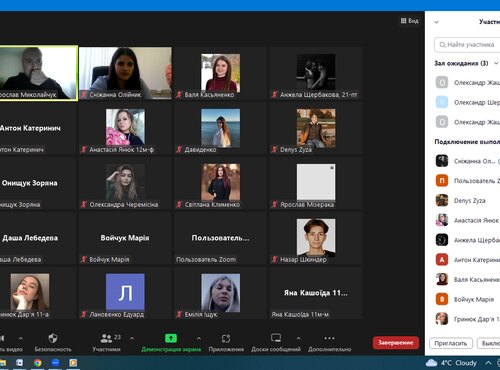This screenshot has height=370, width=500.
Task: Click the Пригласить invite button
Action: click(x=450, y=343)
